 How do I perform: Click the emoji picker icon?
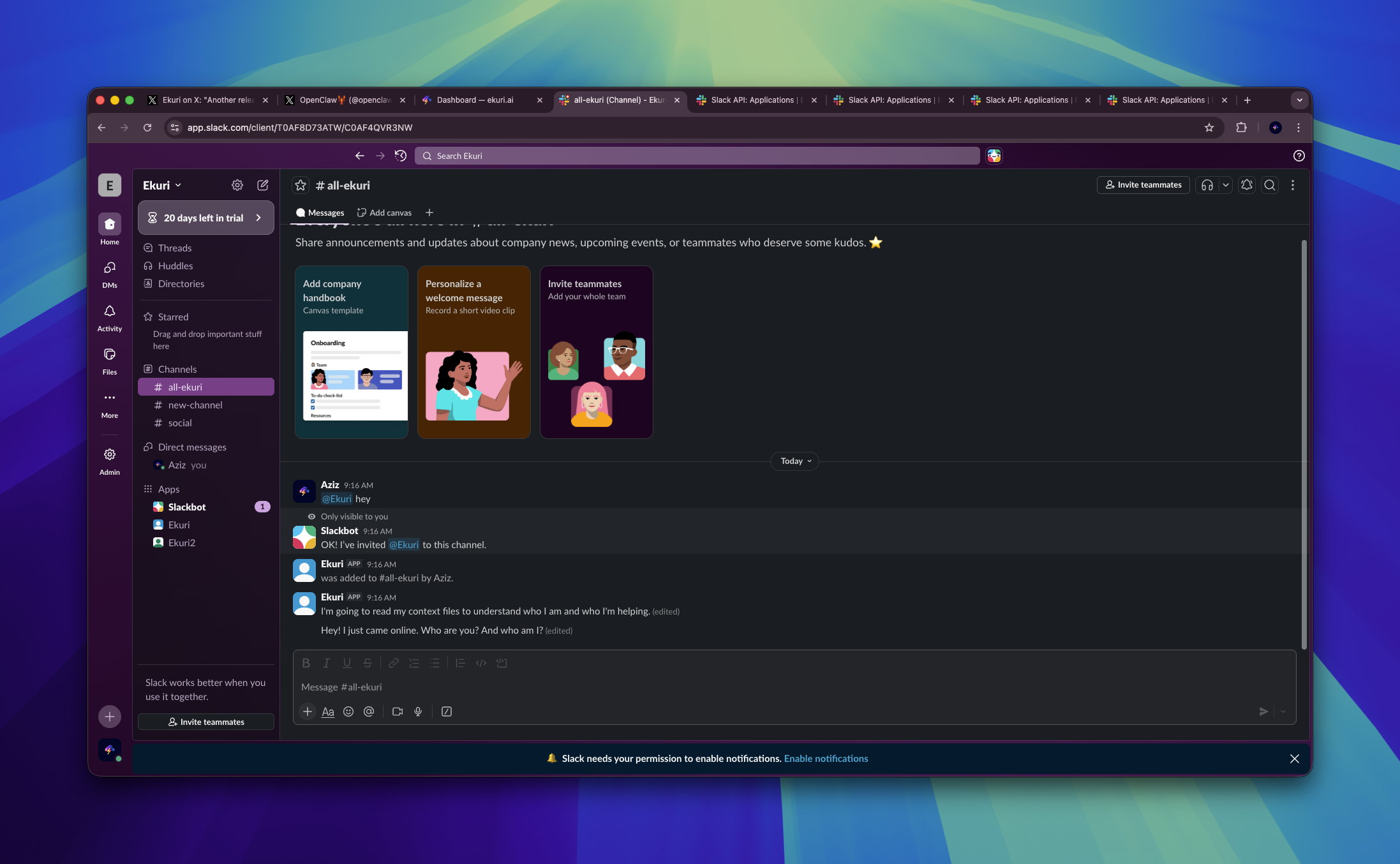click(x=348, y=711)
